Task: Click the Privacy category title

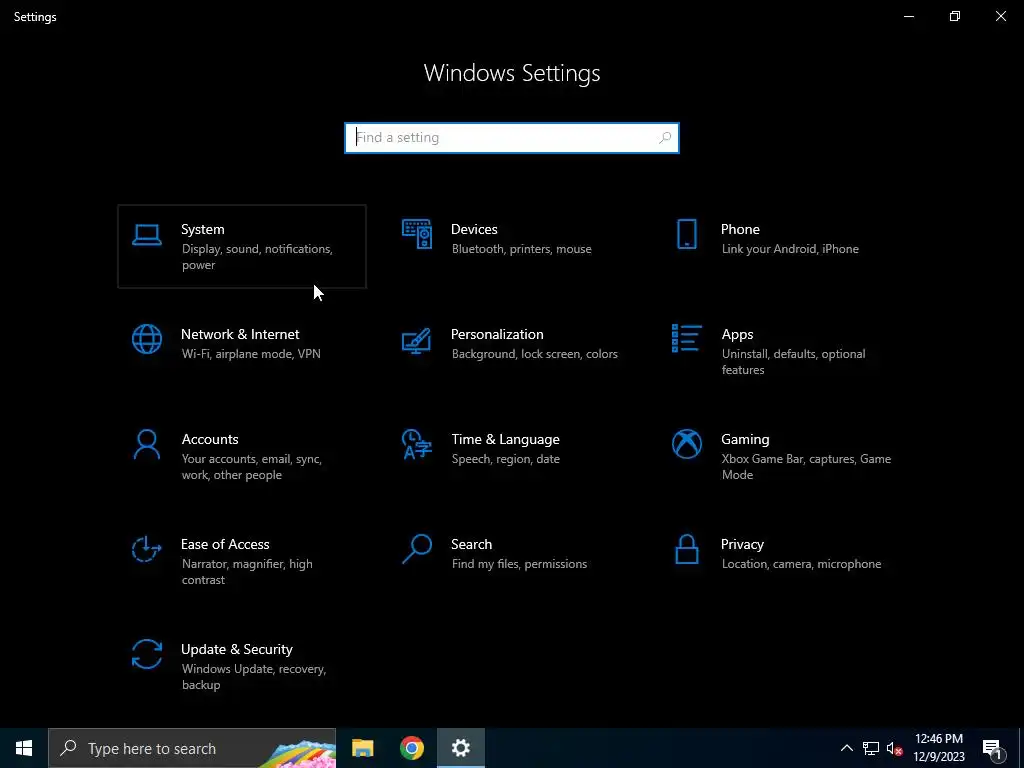Action: point(742,545)
